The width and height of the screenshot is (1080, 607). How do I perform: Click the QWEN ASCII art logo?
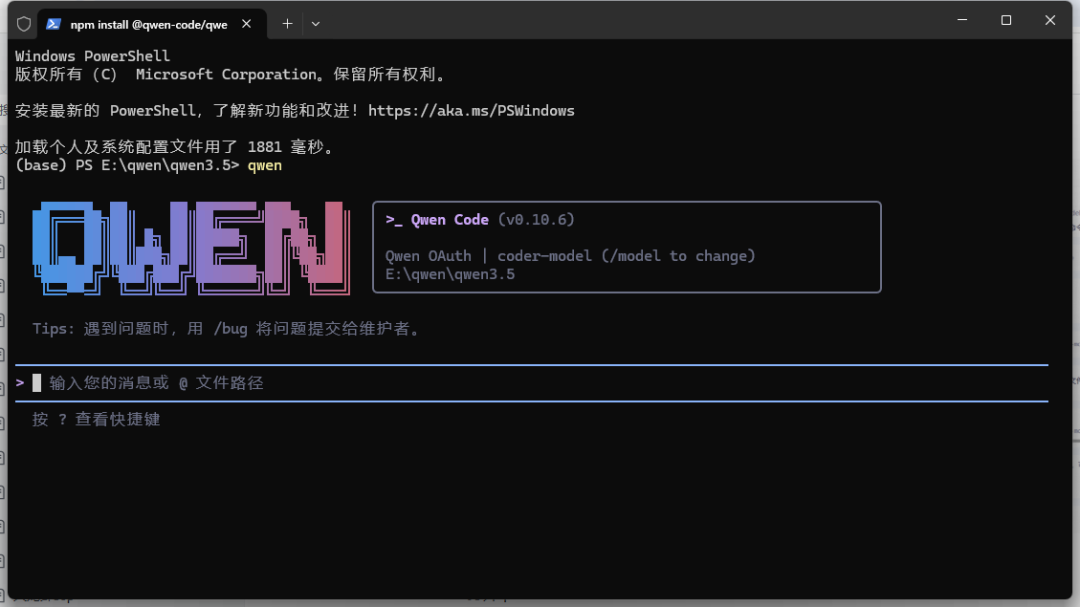(x=191, y=248)
